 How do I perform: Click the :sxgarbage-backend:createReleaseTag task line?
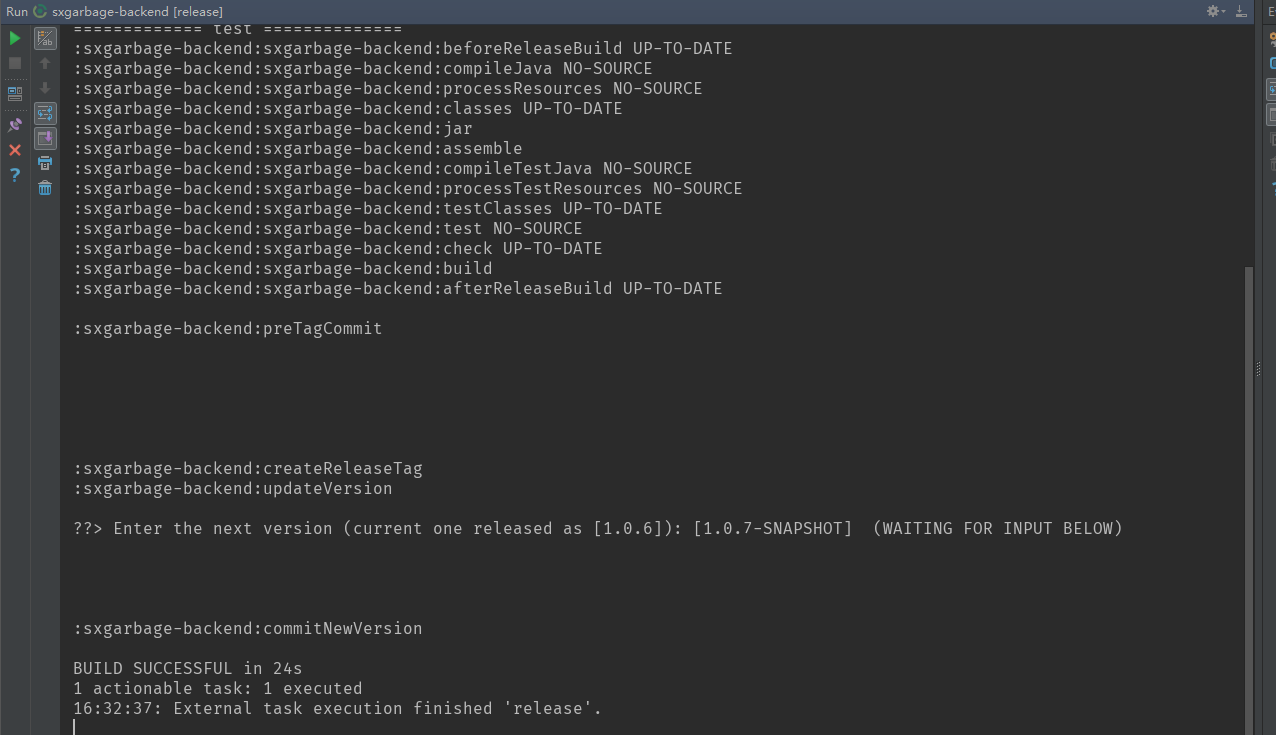click(x=247, y=468)
